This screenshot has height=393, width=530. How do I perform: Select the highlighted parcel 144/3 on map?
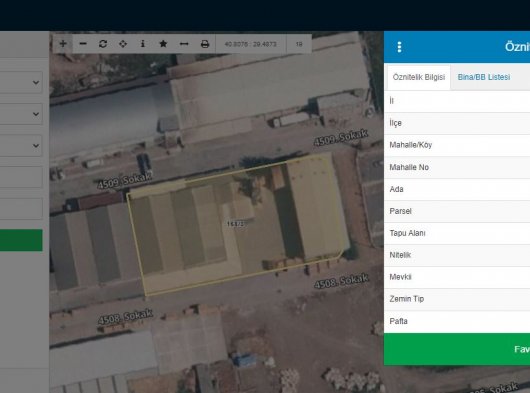[236, 224]
